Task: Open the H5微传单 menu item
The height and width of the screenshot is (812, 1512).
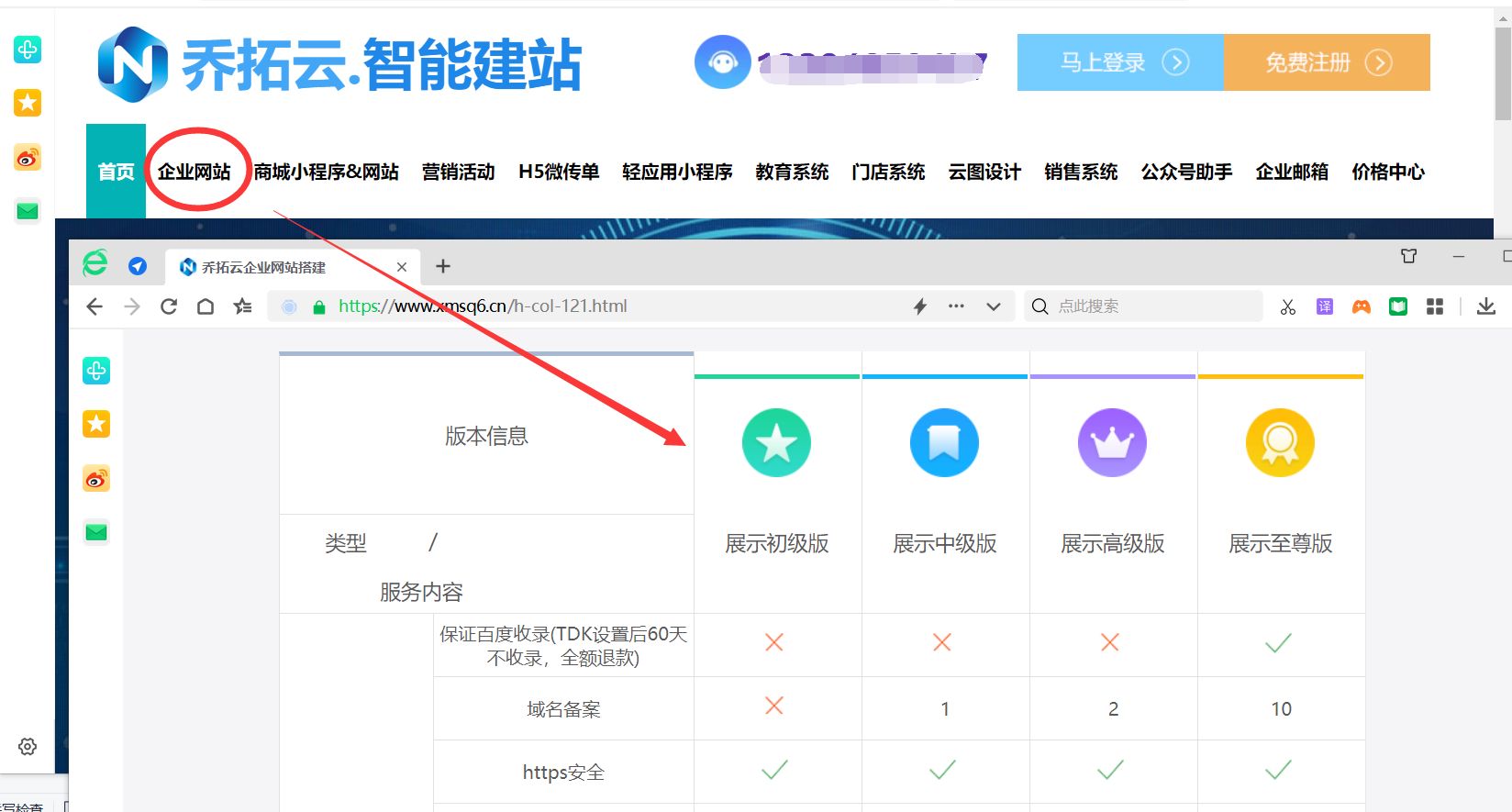Action: [x=559, y=172]
